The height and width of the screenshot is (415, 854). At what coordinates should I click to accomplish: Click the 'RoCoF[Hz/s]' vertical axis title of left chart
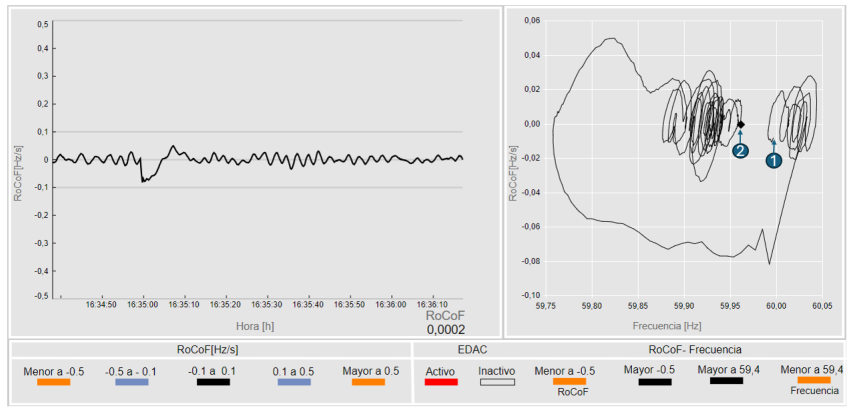click(x=18, y=173)
